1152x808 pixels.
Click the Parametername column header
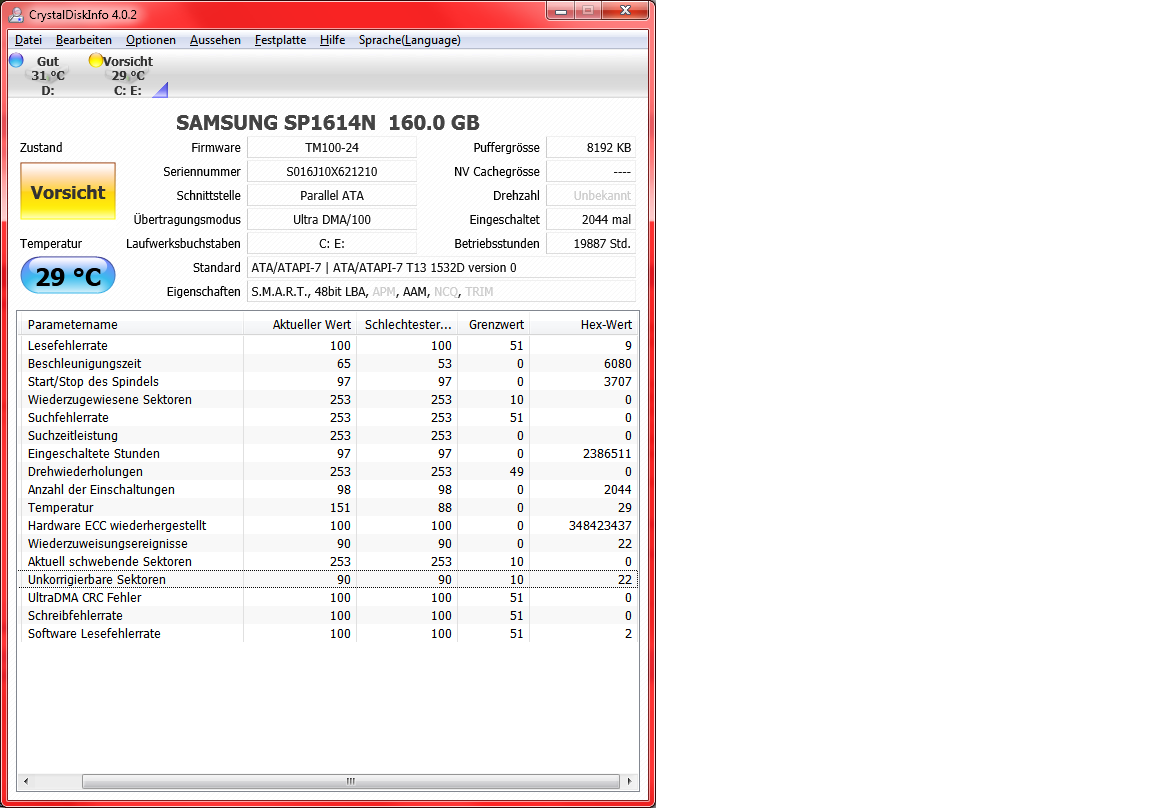tap(131, 324)
